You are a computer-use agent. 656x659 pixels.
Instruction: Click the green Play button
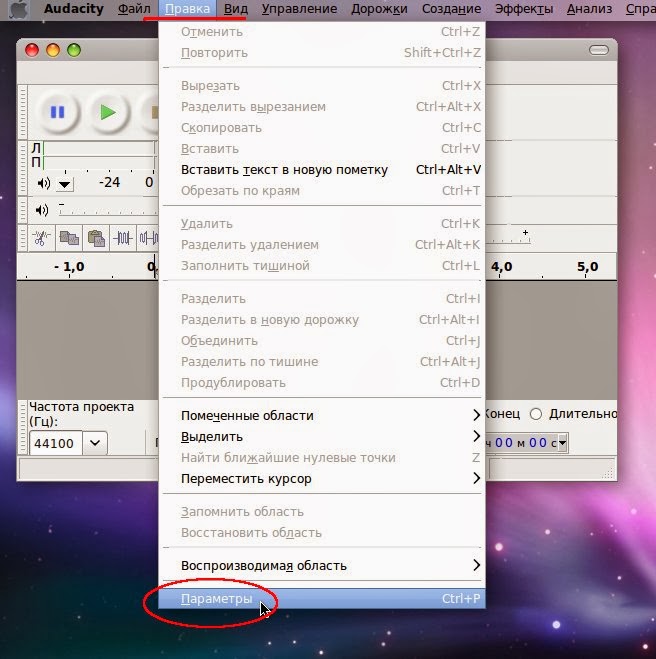(x=108, y=113)
